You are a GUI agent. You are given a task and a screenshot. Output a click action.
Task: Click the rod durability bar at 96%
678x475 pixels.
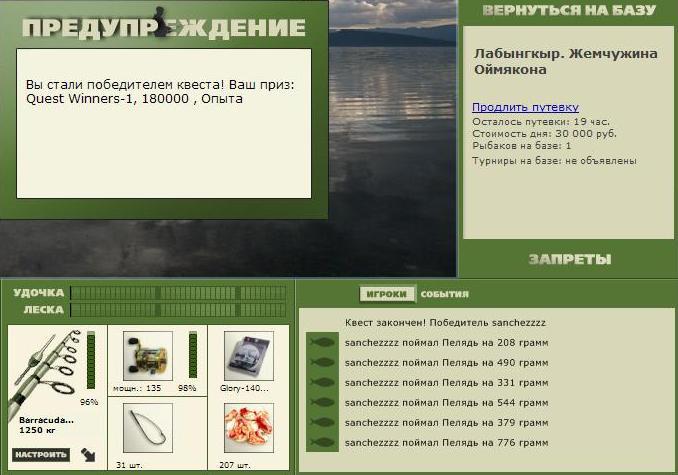pyautogui.click(x=91, y=360)
